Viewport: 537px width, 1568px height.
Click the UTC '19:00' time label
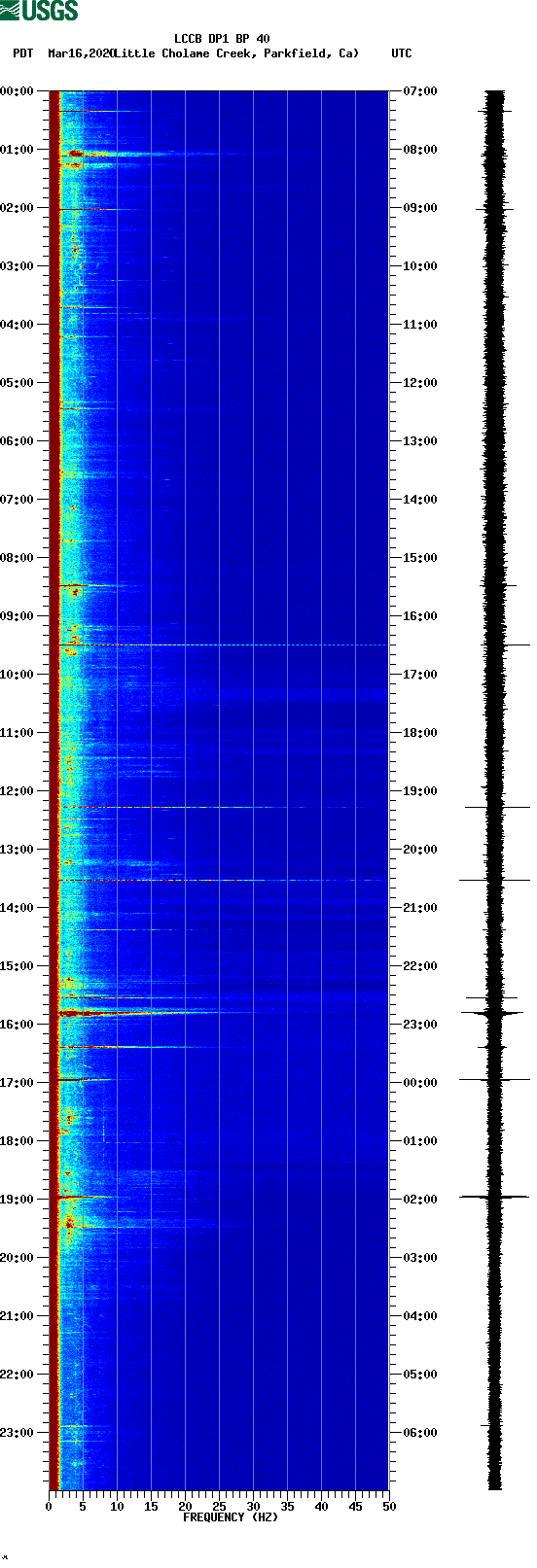[420, 791]
